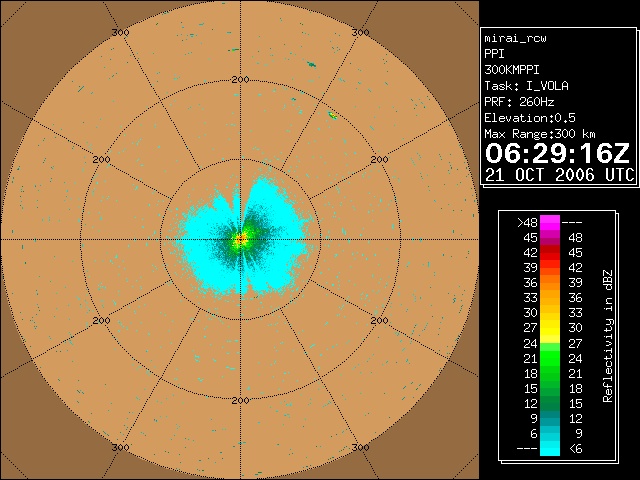Click the 300 range label at upper right
Image resolution: width=640 pixels, height=480 pixels.
(360, 33)
